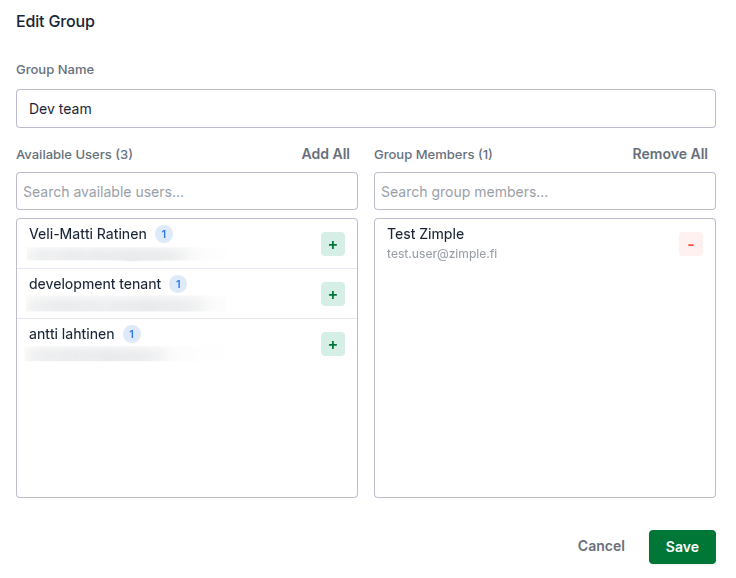
Task: Remove Test Zimple with the minus button
Action: 691,244
